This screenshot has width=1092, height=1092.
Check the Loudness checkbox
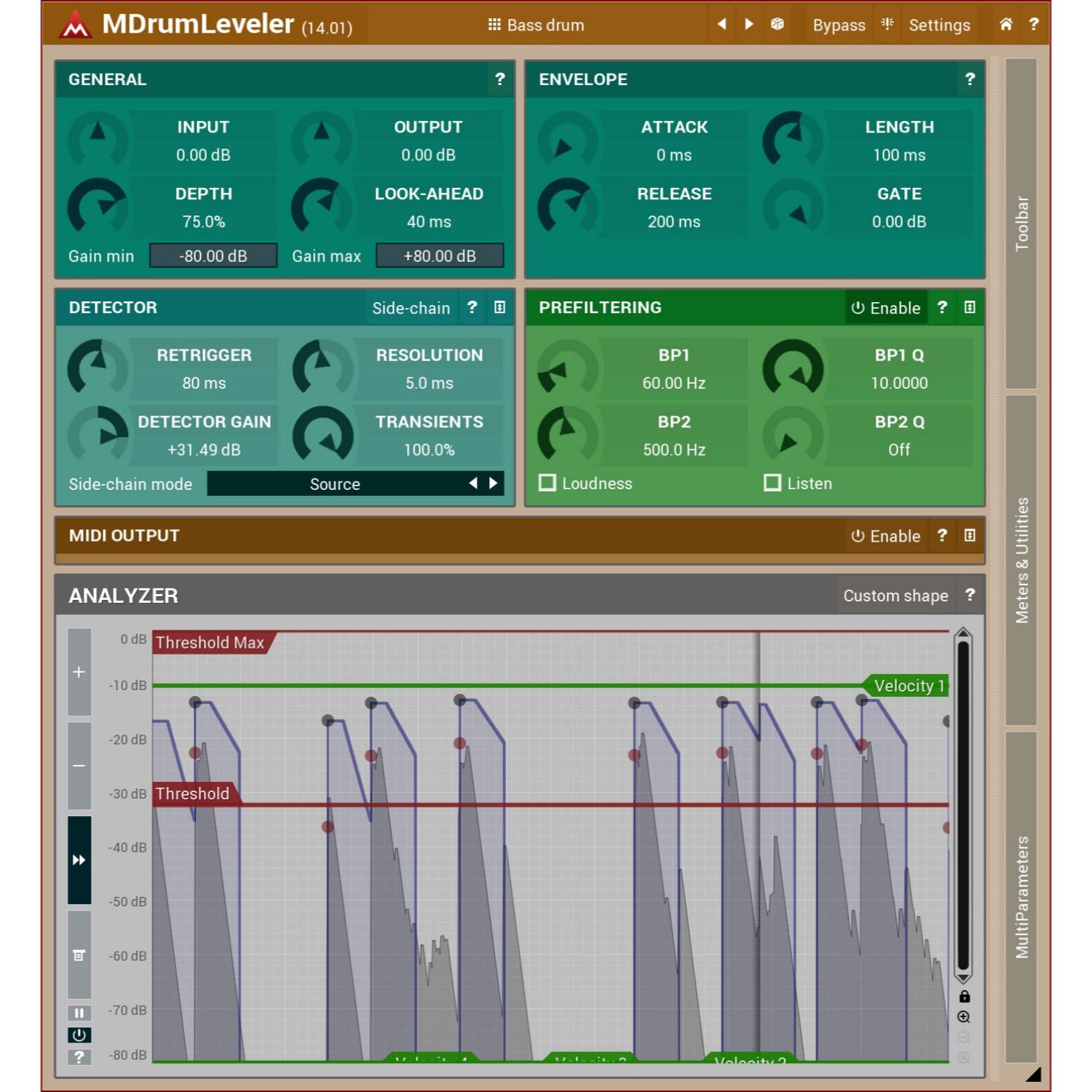point(547,483)
